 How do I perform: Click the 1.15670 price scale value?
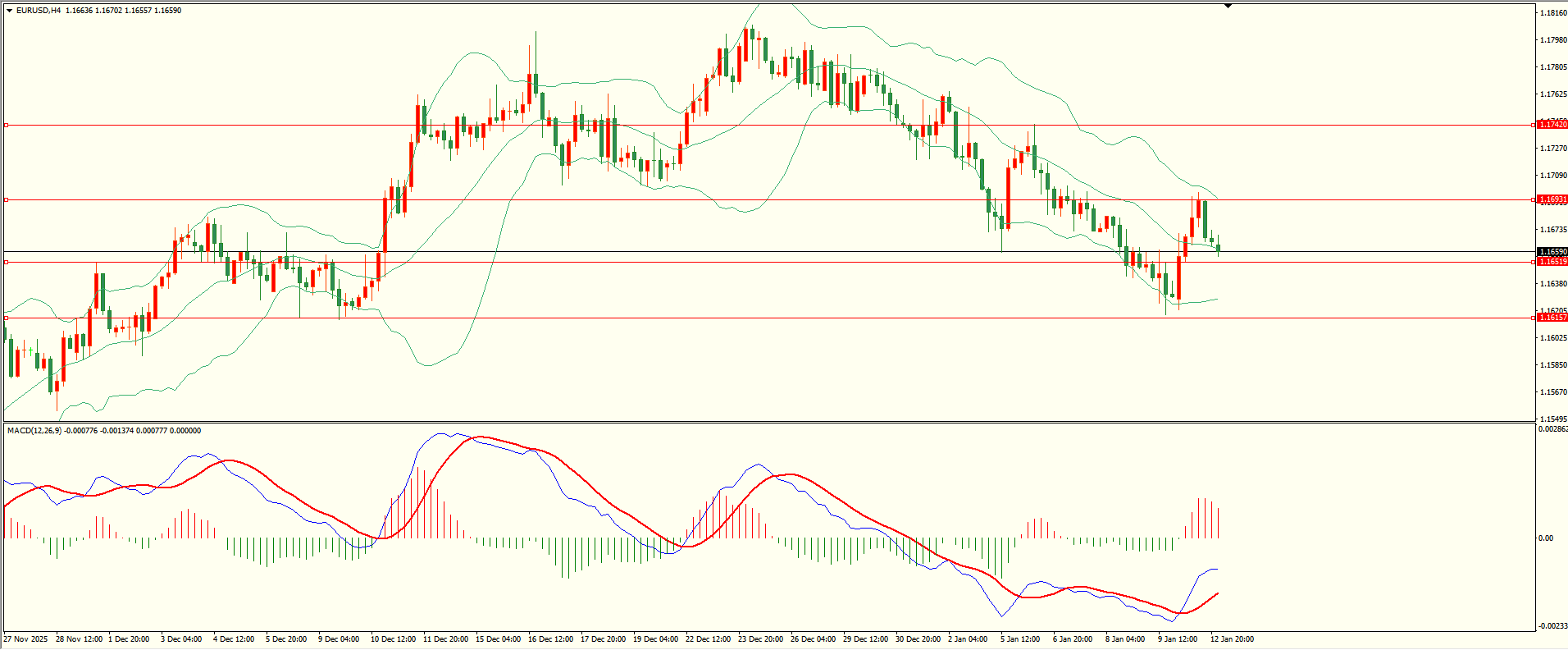pos(1553,392)
